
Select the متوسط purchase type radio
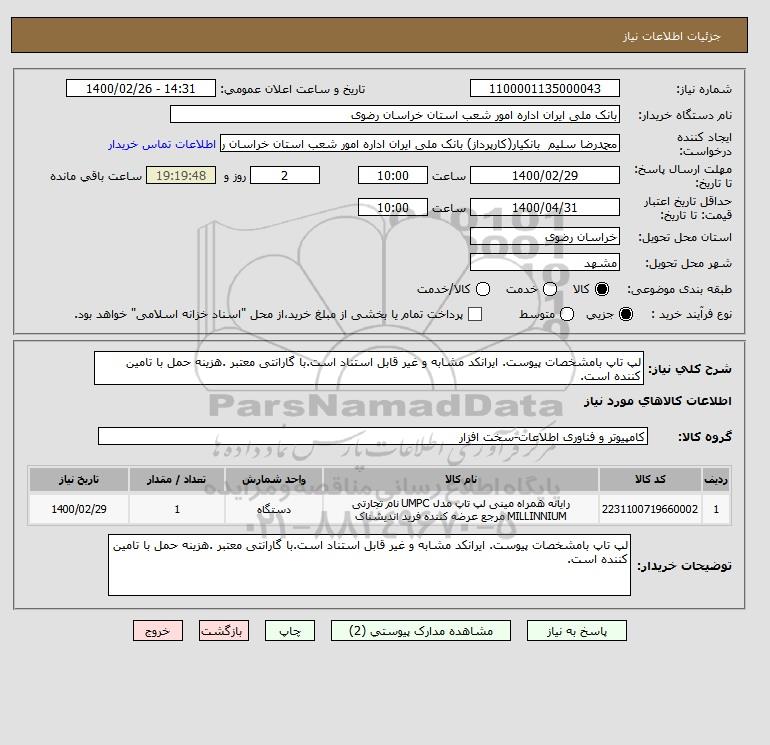[x=567, y=314]
